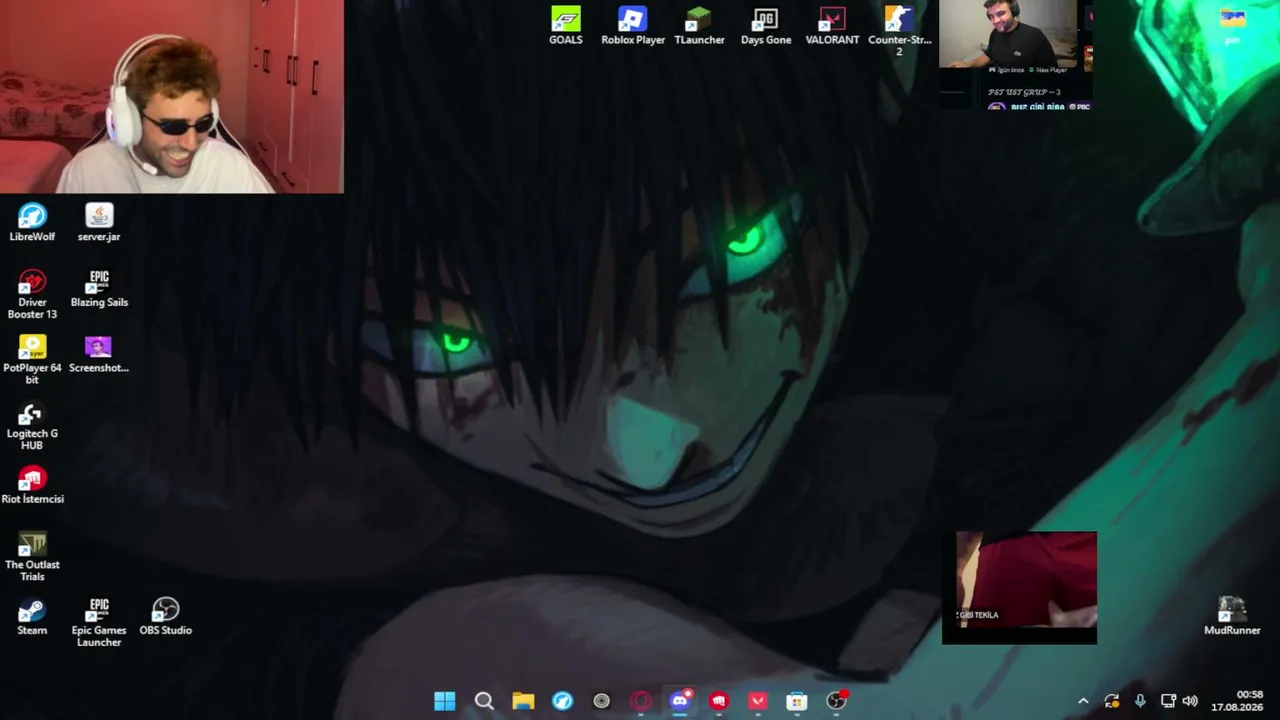Select the Screenshot file on the desktop
Viewport: 1280px width, 720px height.
coord(99,354)
